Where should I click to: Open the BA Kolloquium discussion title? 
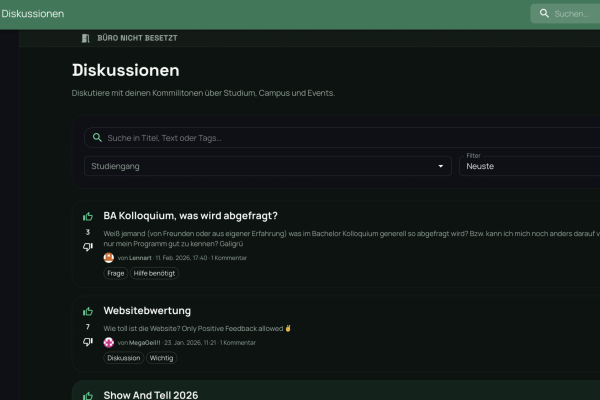(190, 216)
